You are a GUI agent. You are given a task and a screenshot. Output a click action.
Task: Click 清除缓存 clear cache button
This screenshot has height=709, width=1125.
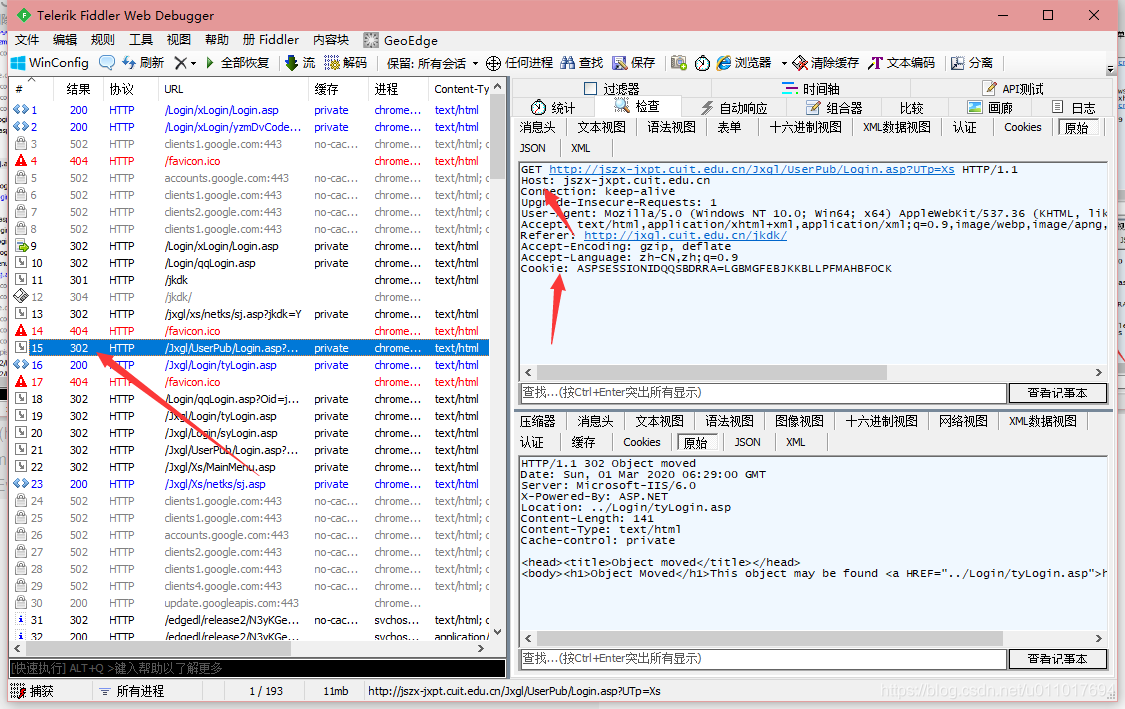(x=826, y=63)
